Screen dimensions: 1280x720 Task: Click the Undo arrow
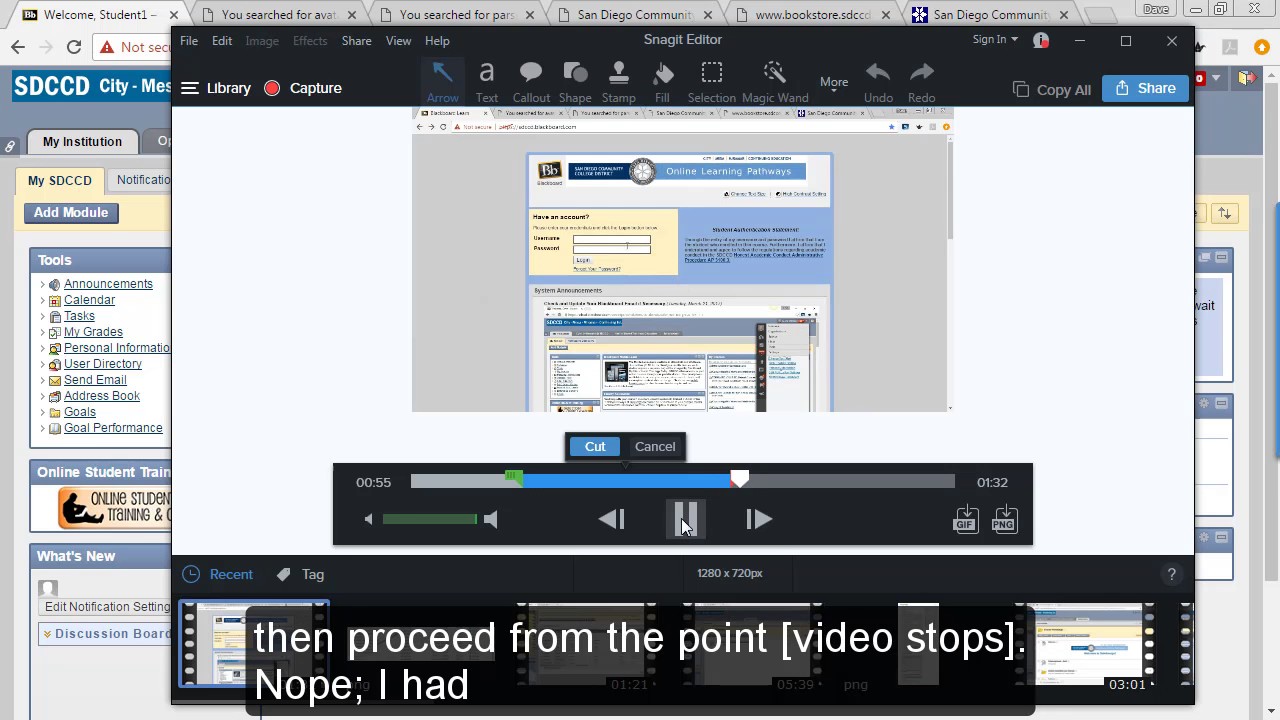tap(878, 81)
